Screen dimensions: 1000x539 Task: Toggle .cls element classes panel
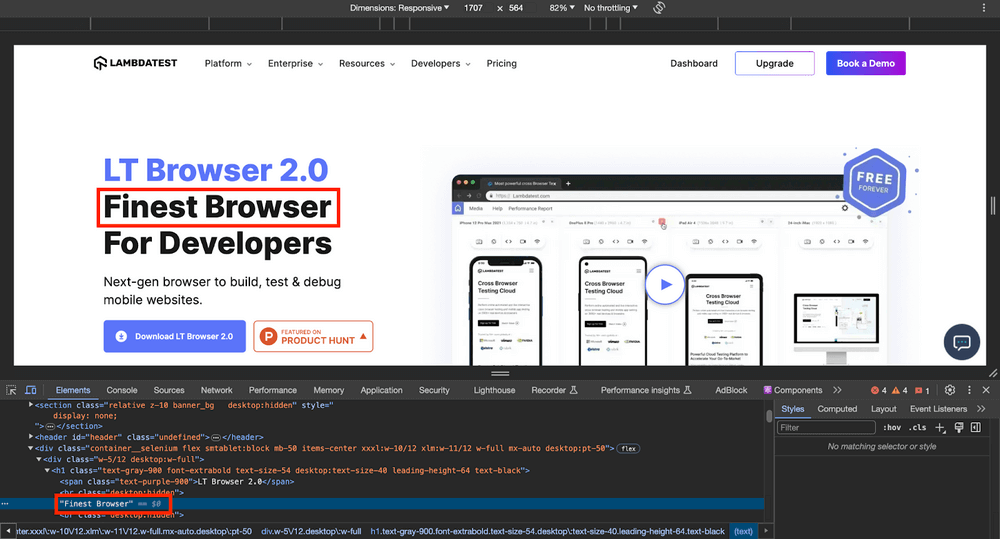[918, 427]
